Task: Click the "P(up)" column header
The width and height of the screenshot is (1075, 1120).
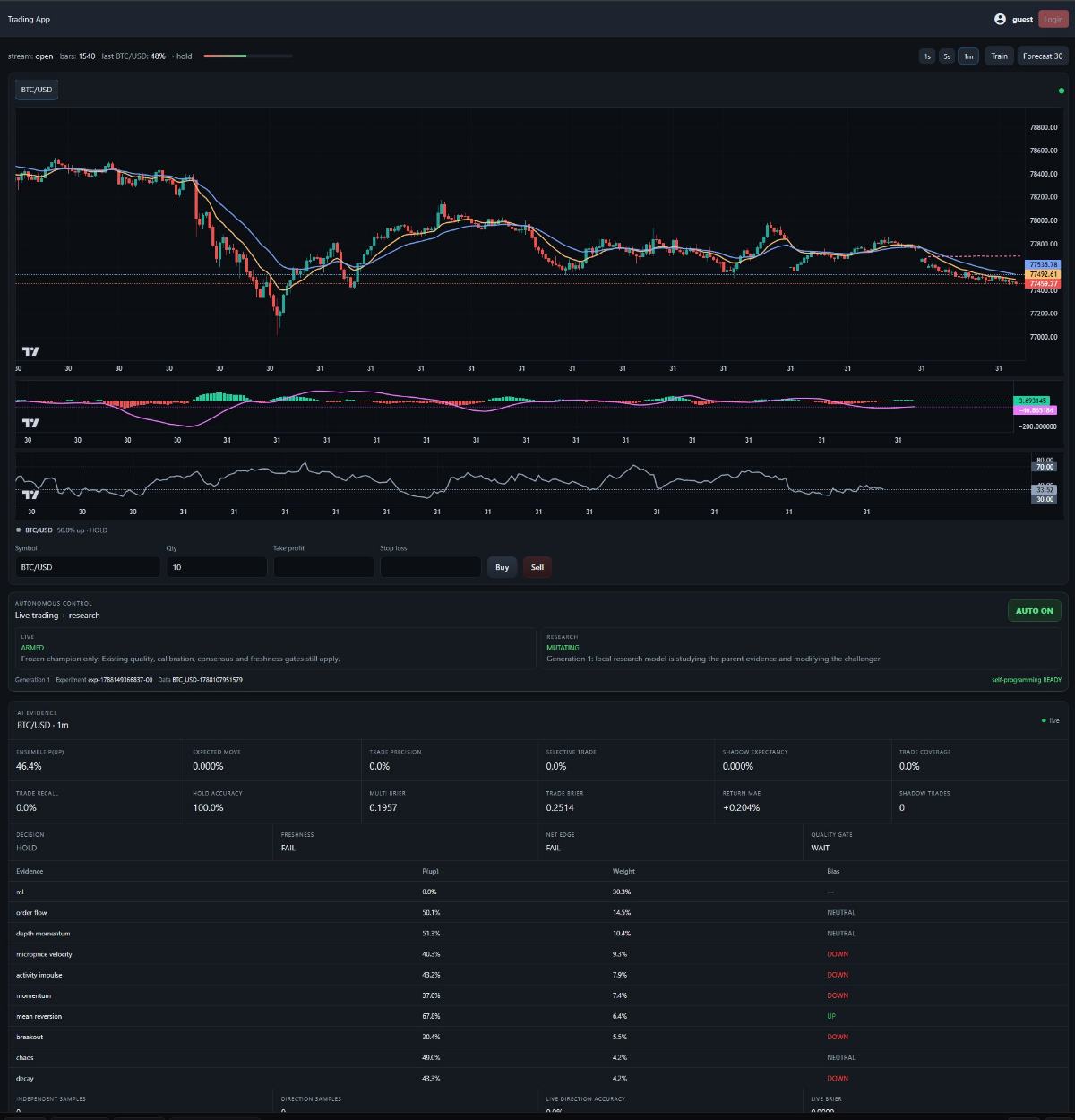Action: pyautogui.click(x=430, y=871)
